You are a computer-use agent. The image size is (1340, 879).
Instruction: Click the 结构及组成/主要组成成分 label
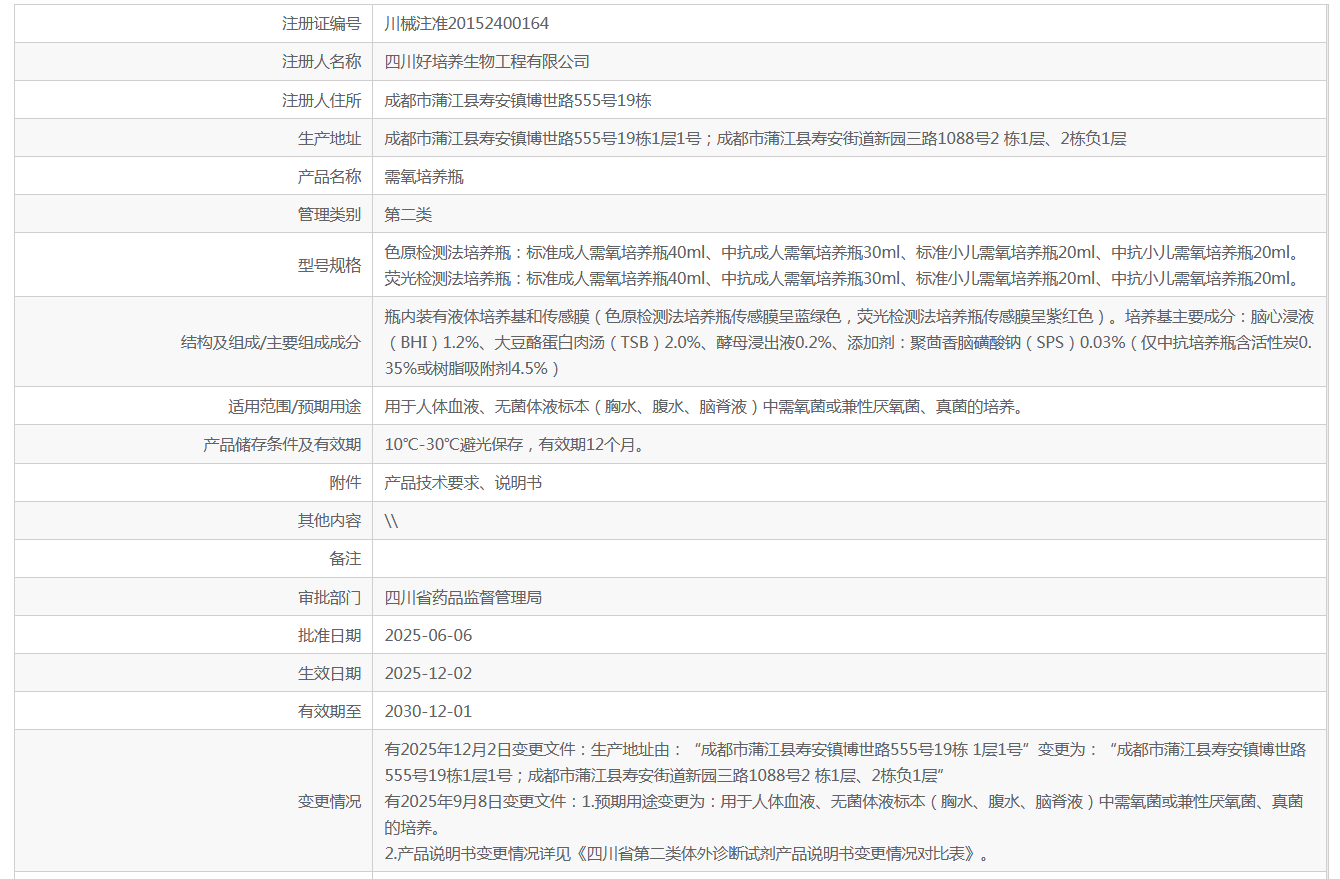point(270,342)
